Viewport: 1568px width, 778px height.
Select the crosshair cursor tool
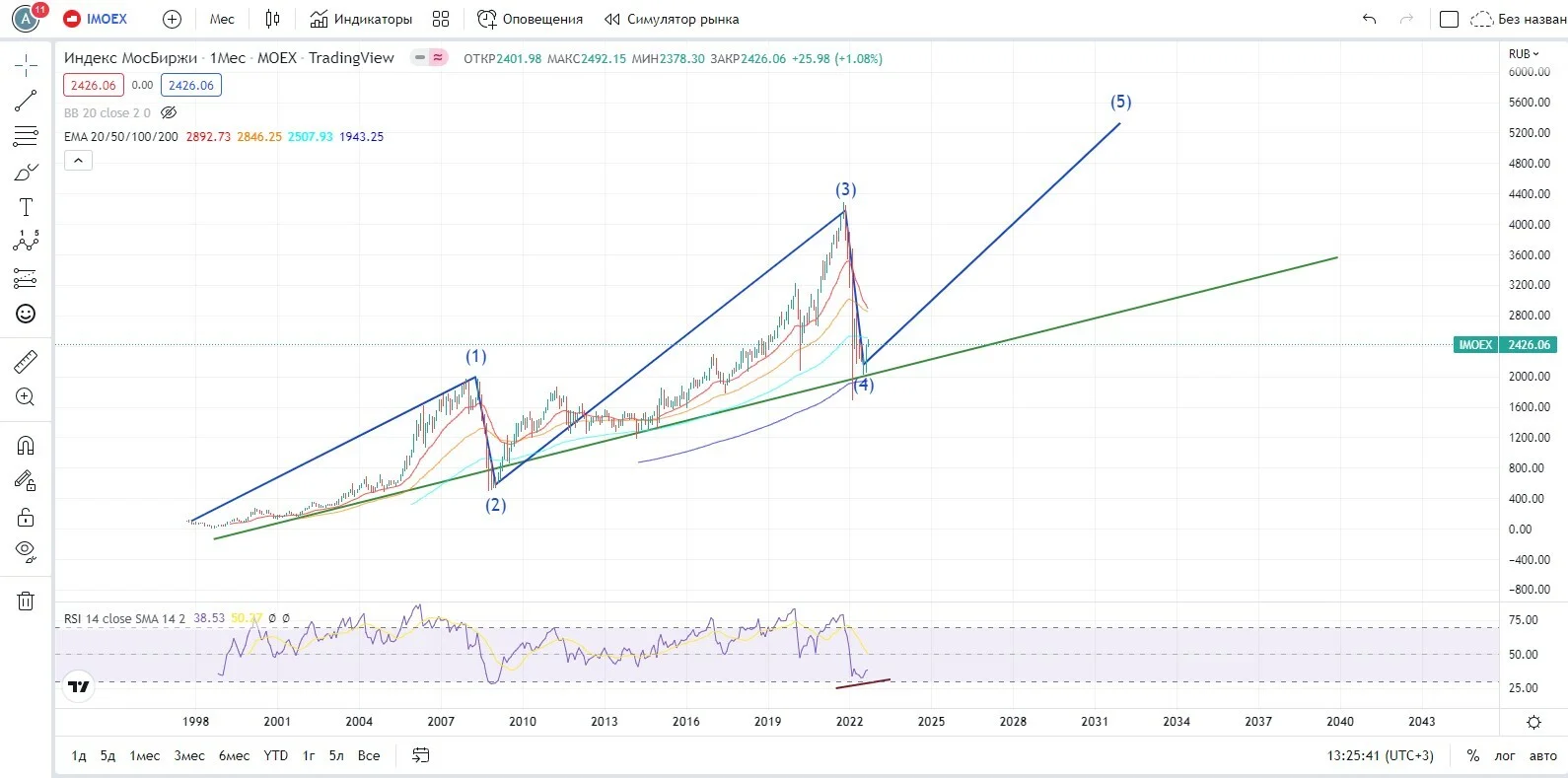[x=26, y=66]
